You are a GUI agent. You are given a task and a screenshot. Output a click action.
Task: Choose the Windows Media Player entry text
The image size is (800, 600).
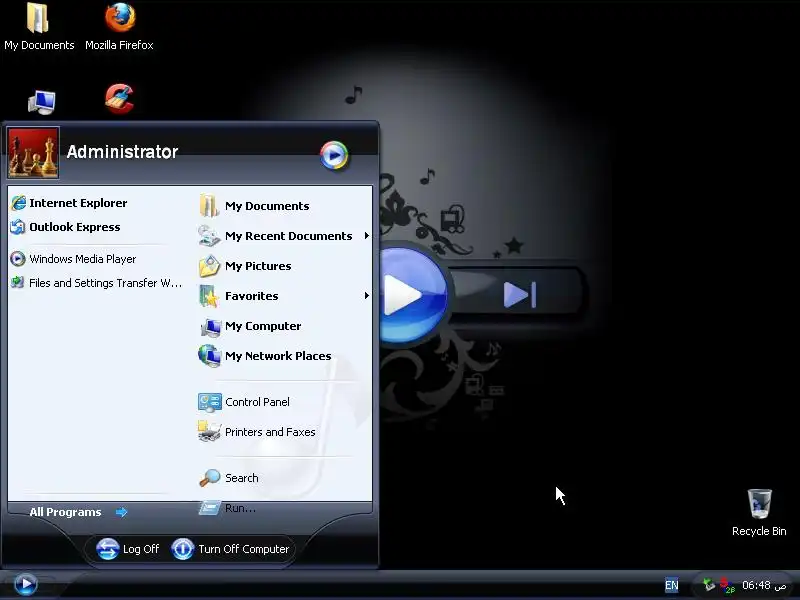[x=83, y=259]
